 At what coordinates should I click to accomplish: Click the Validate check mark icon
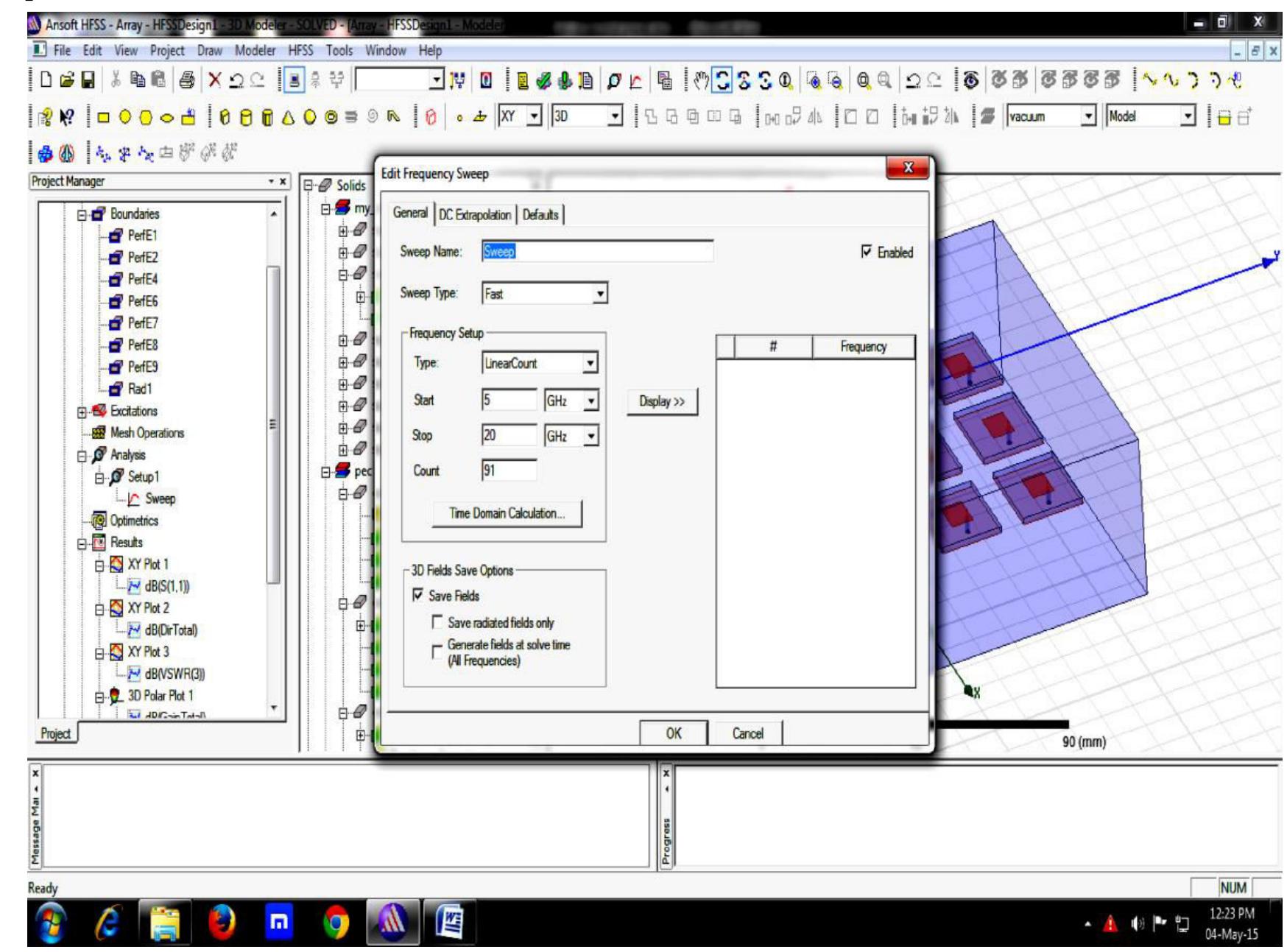pos(544,80)
